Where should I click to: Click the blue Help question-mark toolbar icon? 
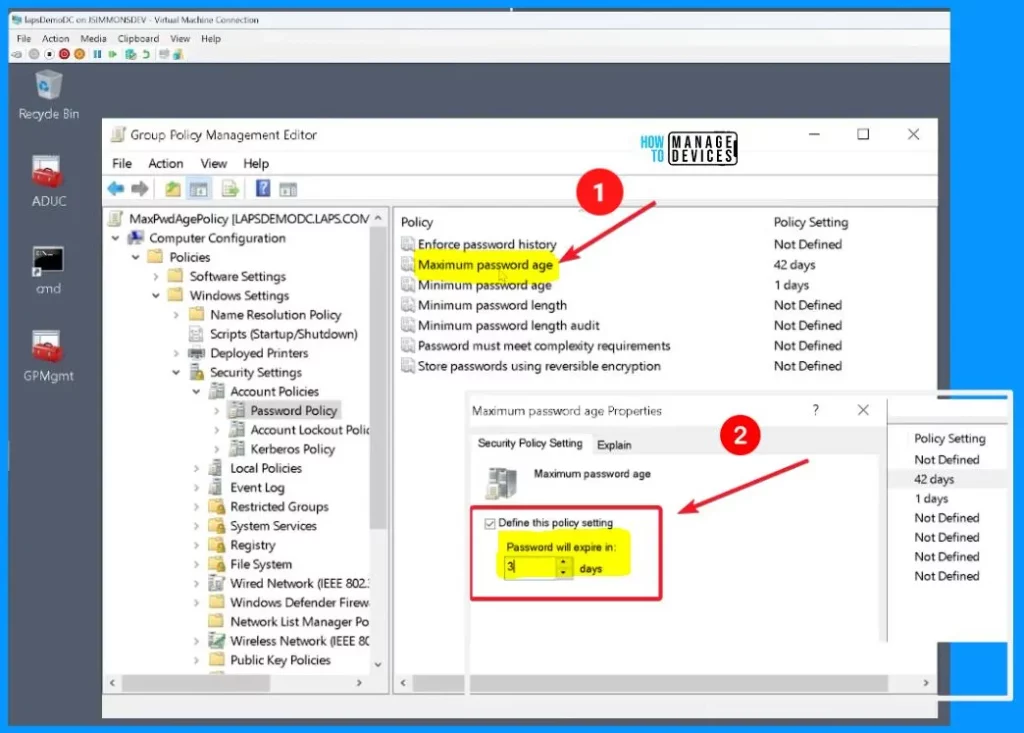point(263,189)
